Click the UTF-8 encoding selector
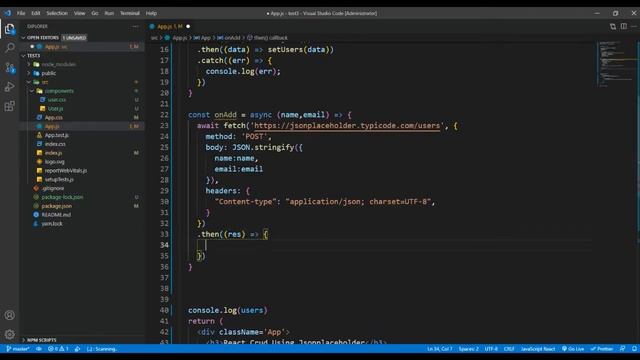The height and width of the screenshot is (360, 640). click(x=491, y=349)
